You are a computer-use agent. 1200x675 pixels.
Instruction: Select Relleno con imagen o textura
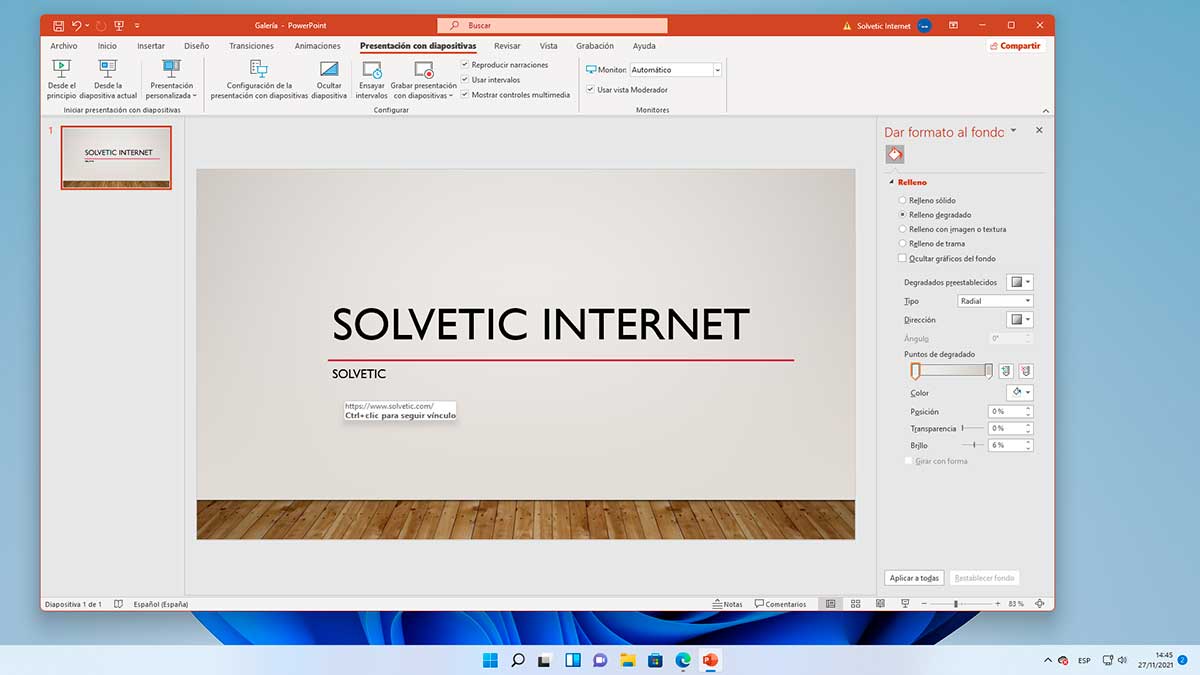903,229
